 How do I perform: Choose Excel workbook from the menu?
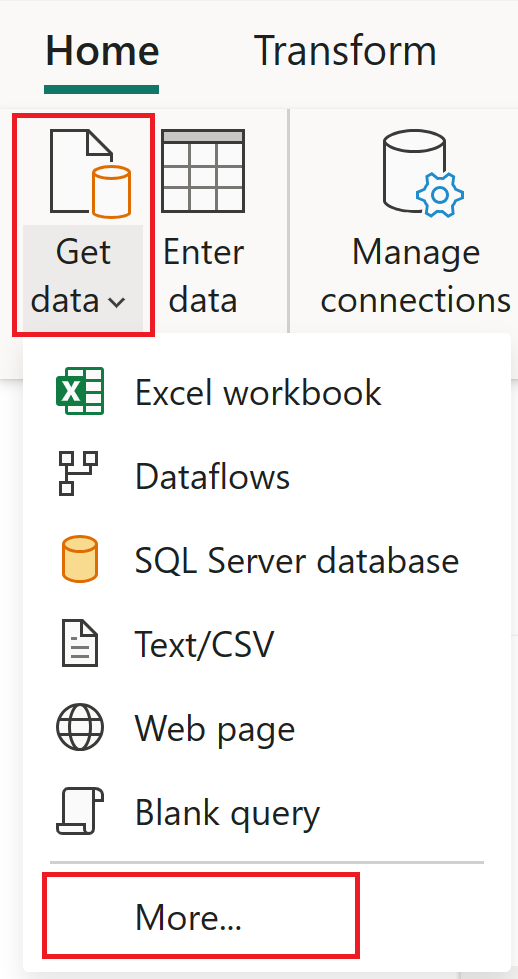(258, 392)
